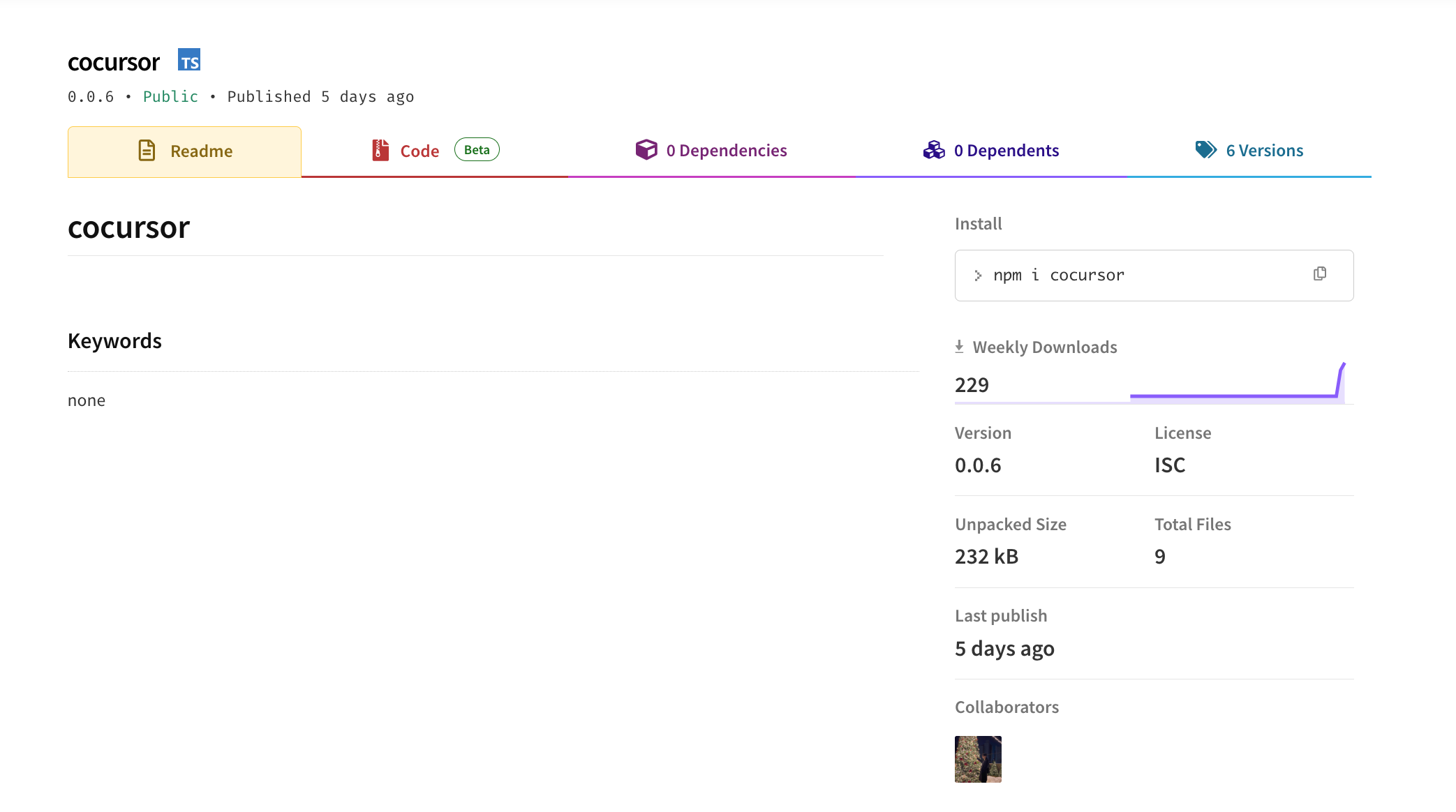Image resolution: width=1456 pixels, height=812 pixels.
Task: Click the Versions tags icon
Action: point(1206,149)
